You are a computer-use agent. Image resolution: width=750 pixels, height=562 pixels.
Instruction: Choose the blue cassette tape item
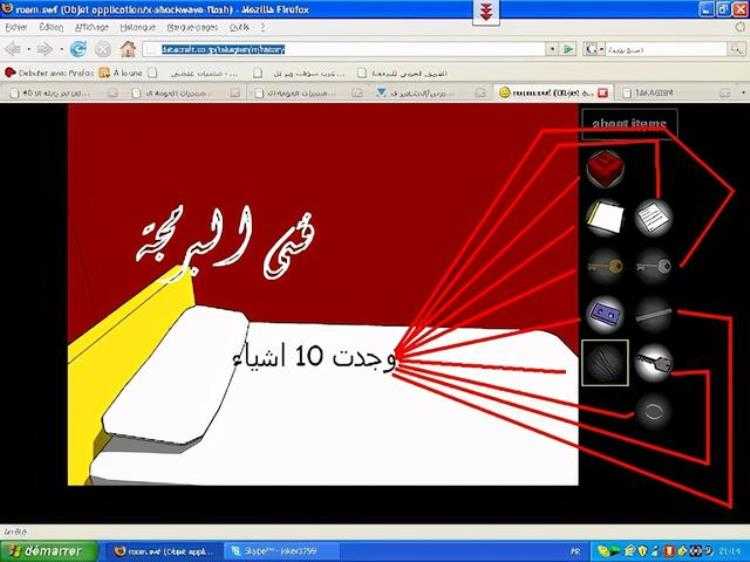coord(604,313)
